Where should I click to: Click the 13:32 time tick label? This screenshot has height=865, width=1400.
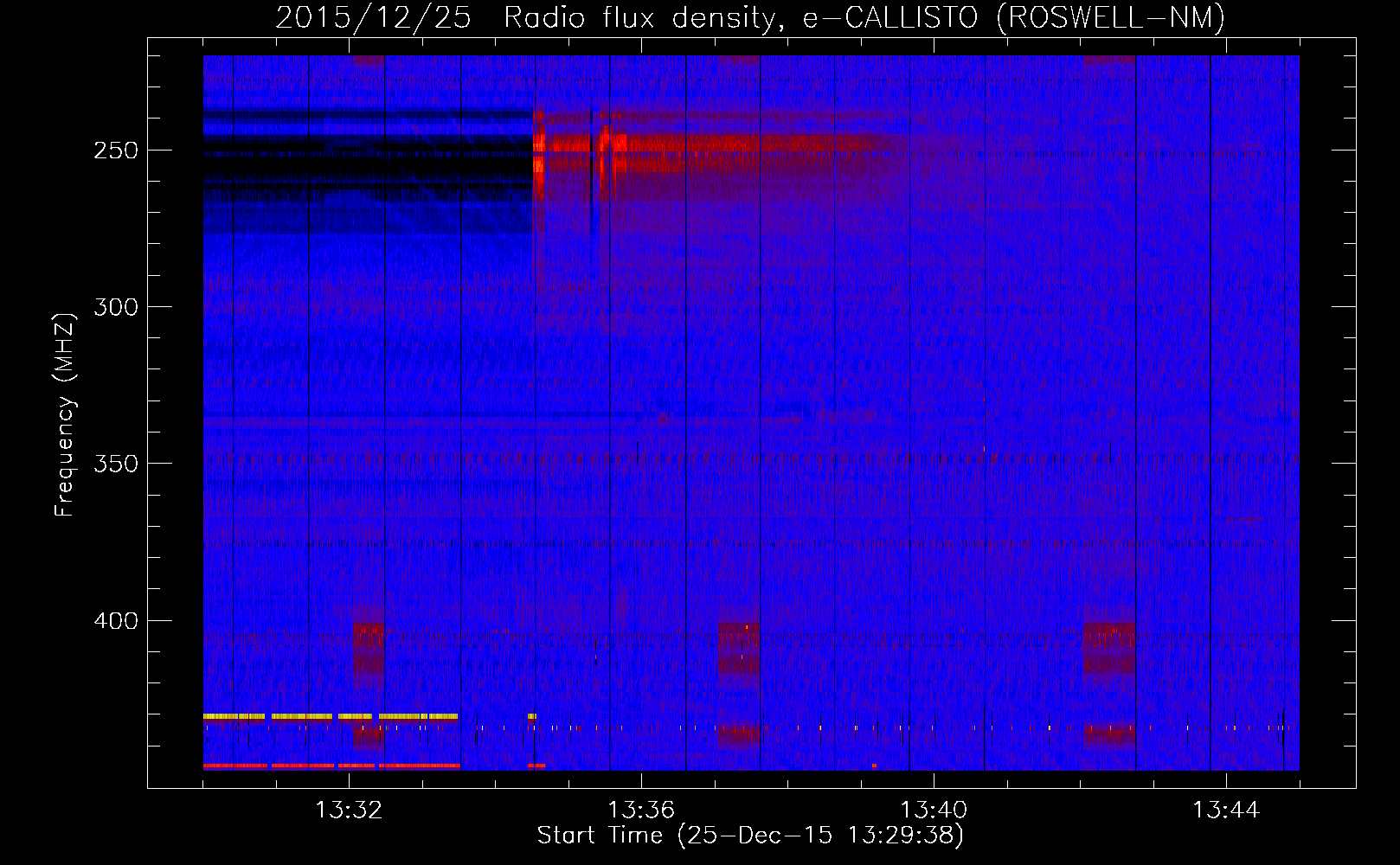point(349,811)
